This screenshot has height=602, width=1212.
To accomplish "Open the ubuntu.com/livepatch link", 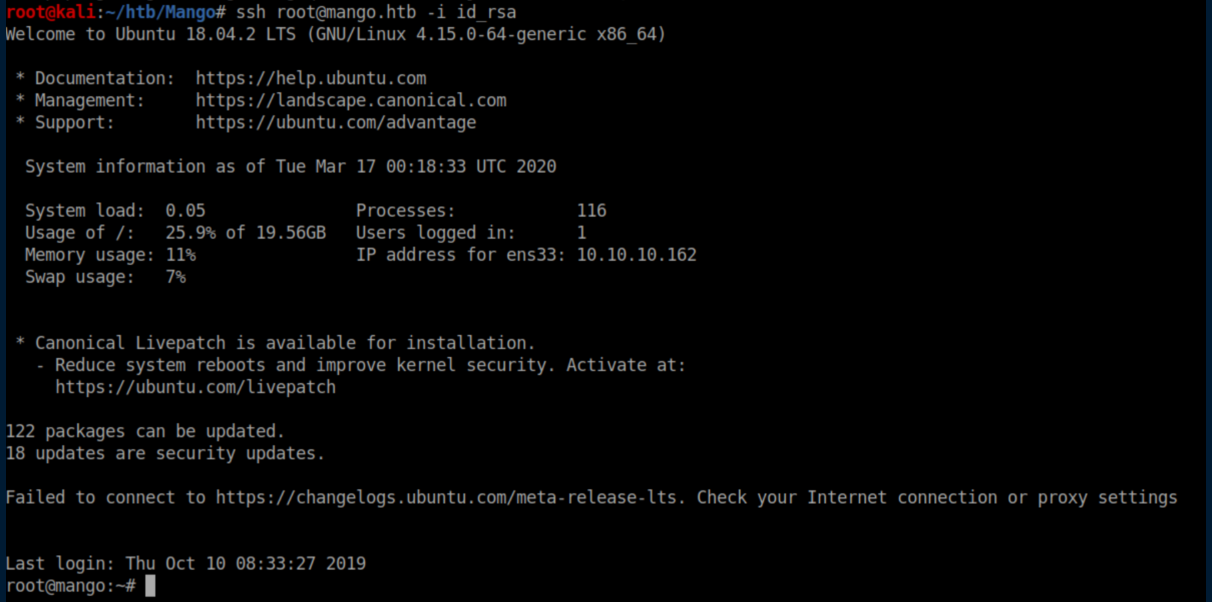I will [x=195, y=387].
